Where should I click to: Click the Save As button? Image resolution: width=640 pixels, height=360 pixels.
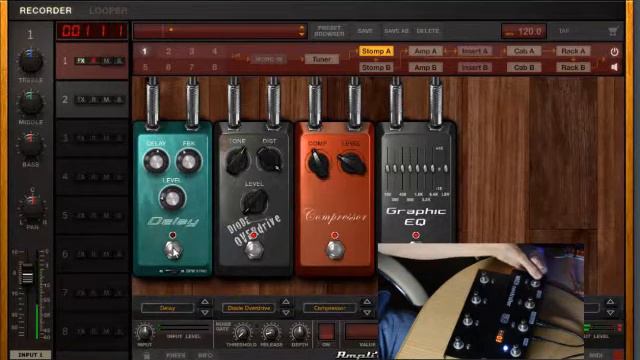[x=396, y=31]
